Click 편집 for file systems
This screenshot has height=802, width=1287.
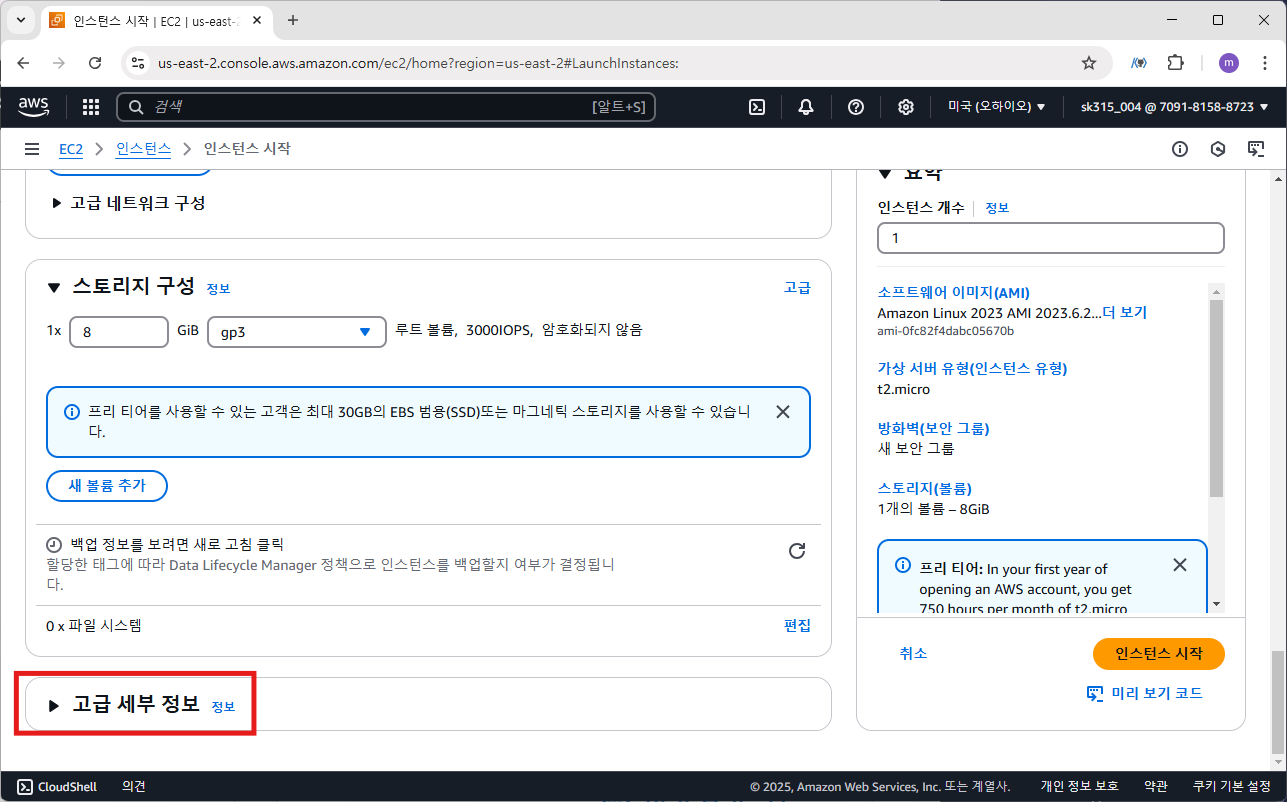click(x=797, y=625)
